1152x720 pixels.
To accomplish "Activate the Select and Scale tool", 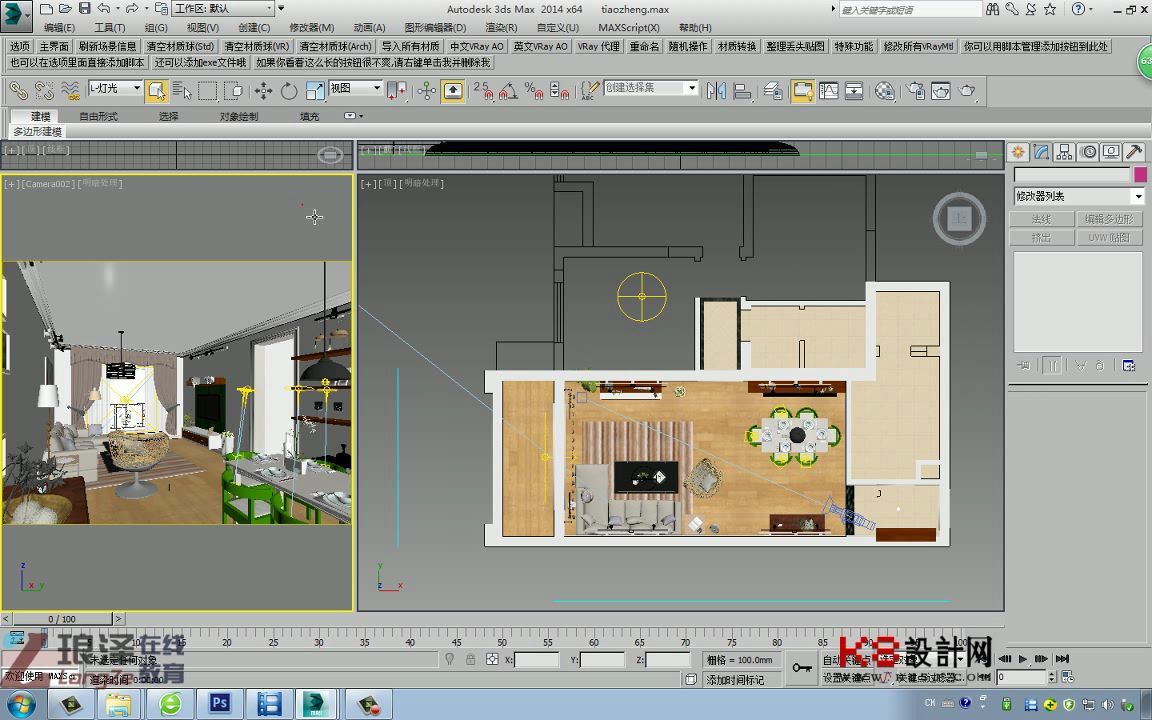I will (x=314, y=90).
